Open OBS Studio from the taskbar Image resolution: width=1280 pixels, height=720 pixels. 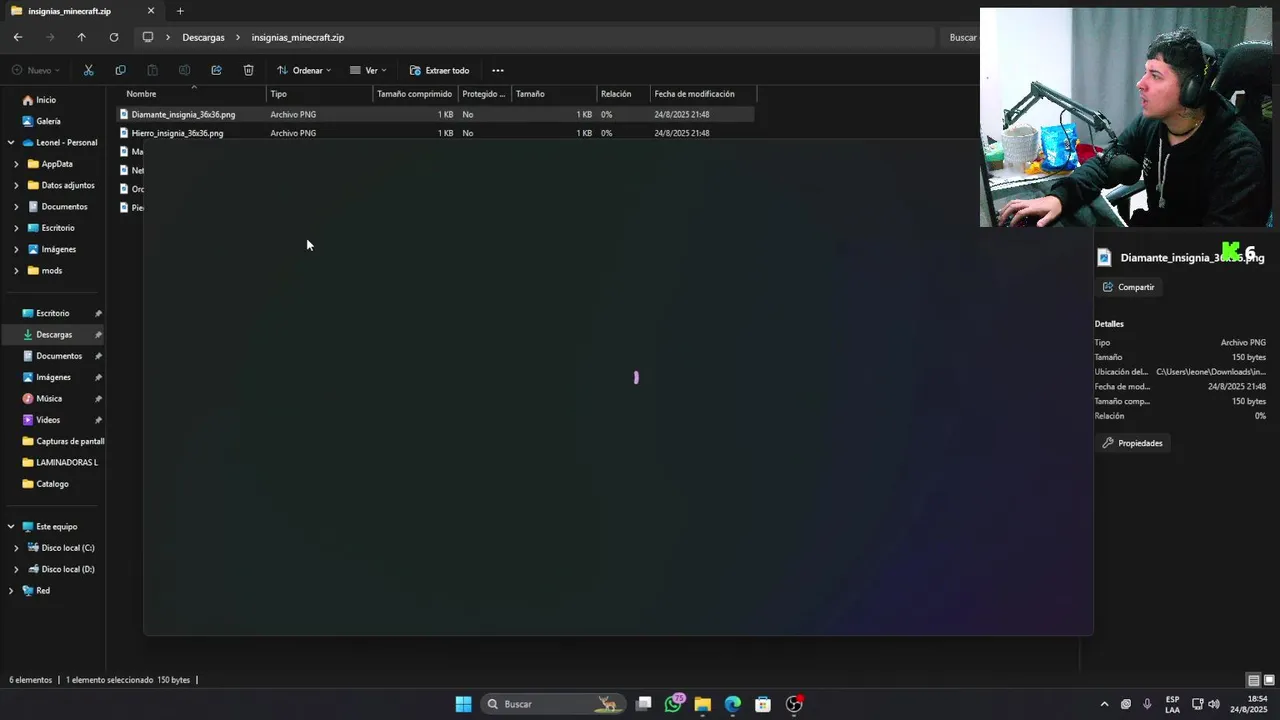794,704
